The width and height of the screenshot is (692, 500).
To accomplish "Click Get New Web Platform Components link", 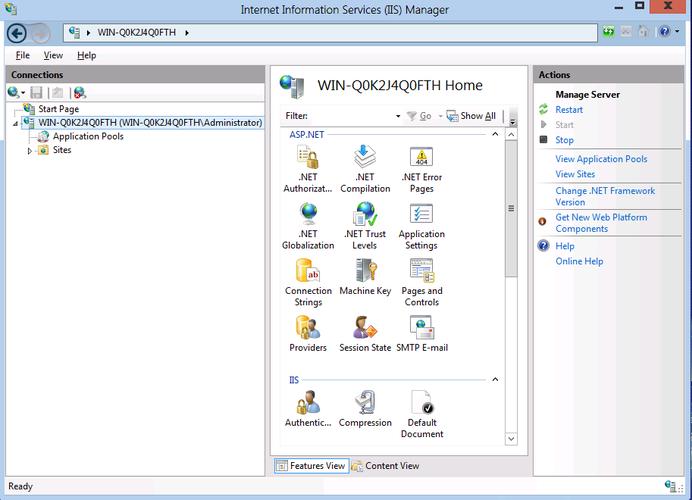I will coord(601,223).
